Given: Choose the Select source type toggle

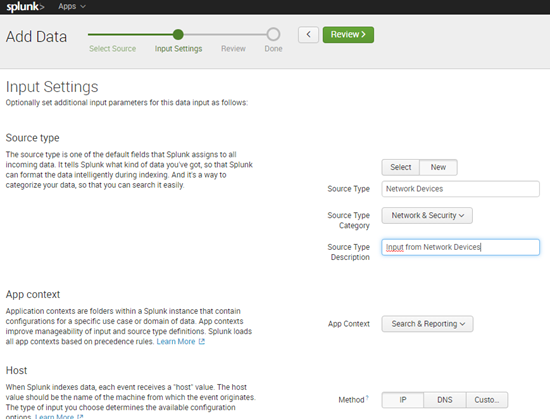Looking at the screenshot, I should (401, 167).
